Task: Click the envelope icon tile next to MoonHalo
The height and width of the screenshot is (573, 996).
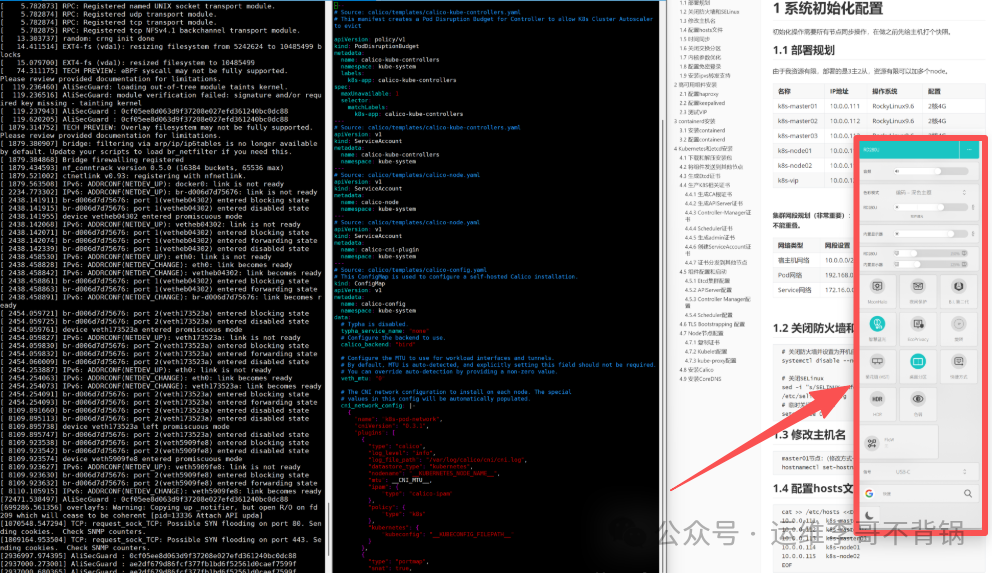Action: (918, 291)
